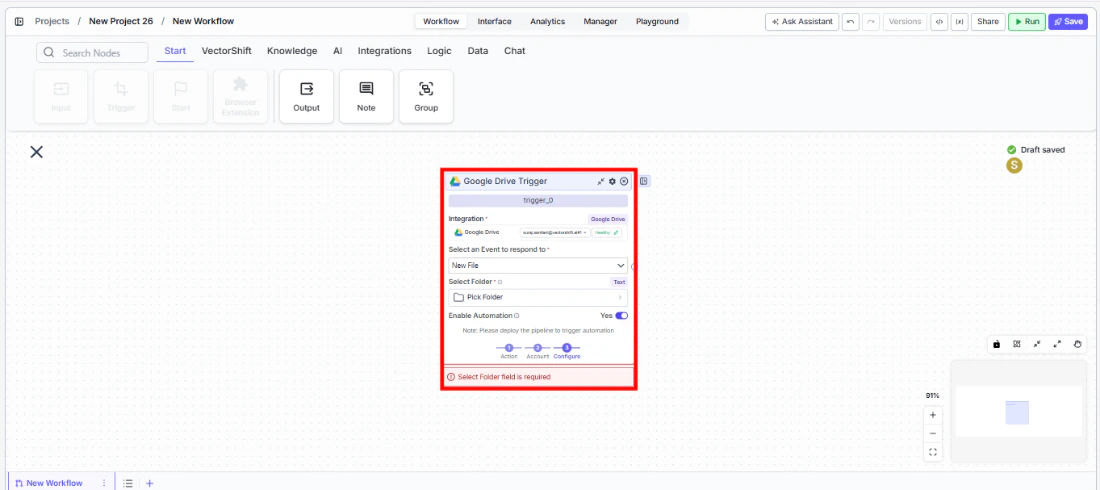This screenshot has width=1100, height=490.
Task: Add a Note node
Action: [x=366, y=96]
